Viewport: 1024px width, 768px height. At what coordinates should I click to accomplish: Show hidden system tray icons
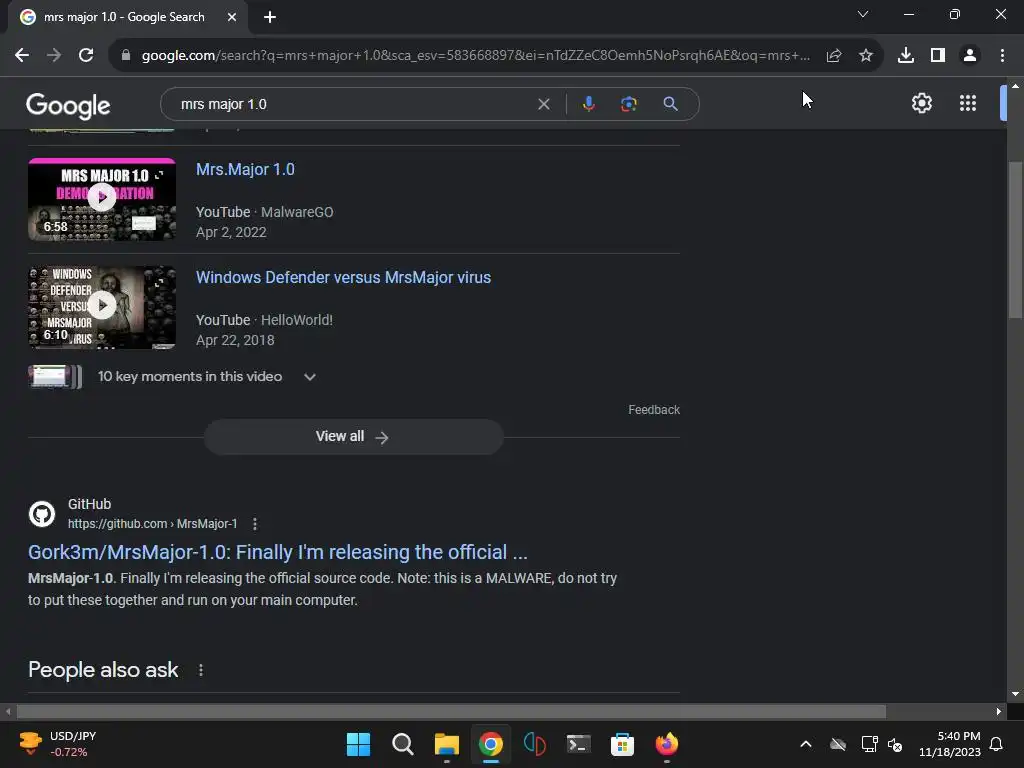tap(806, 744)
